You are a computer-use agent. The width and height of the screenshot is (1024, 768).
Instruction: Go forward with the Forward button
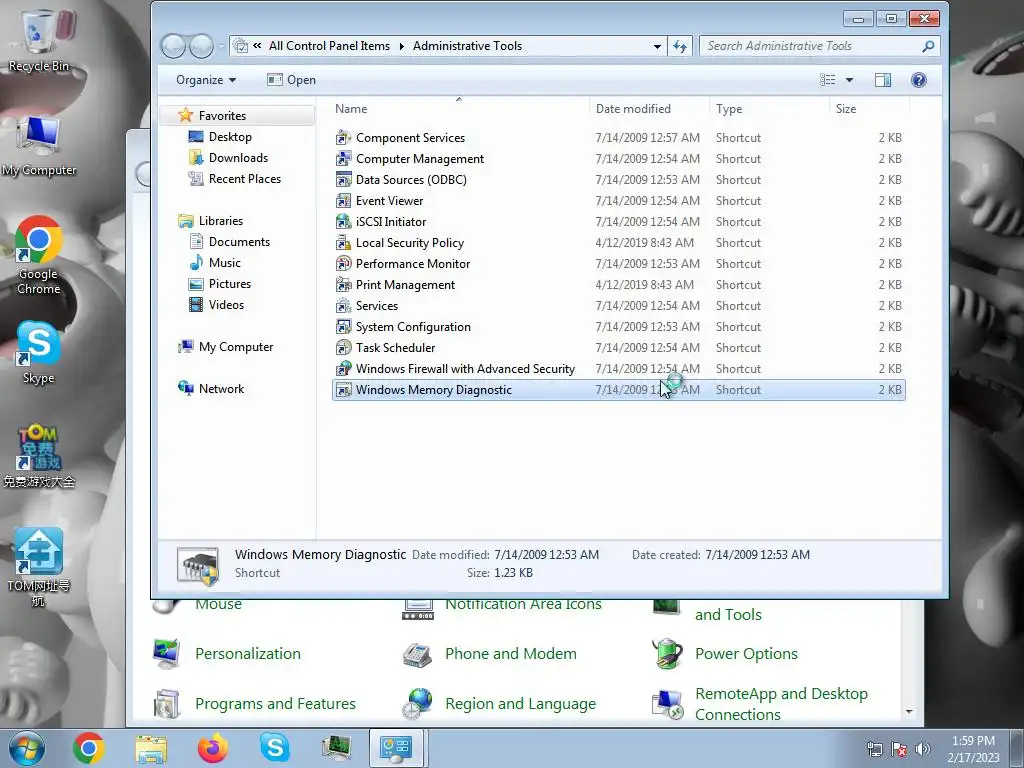(201, 46)
